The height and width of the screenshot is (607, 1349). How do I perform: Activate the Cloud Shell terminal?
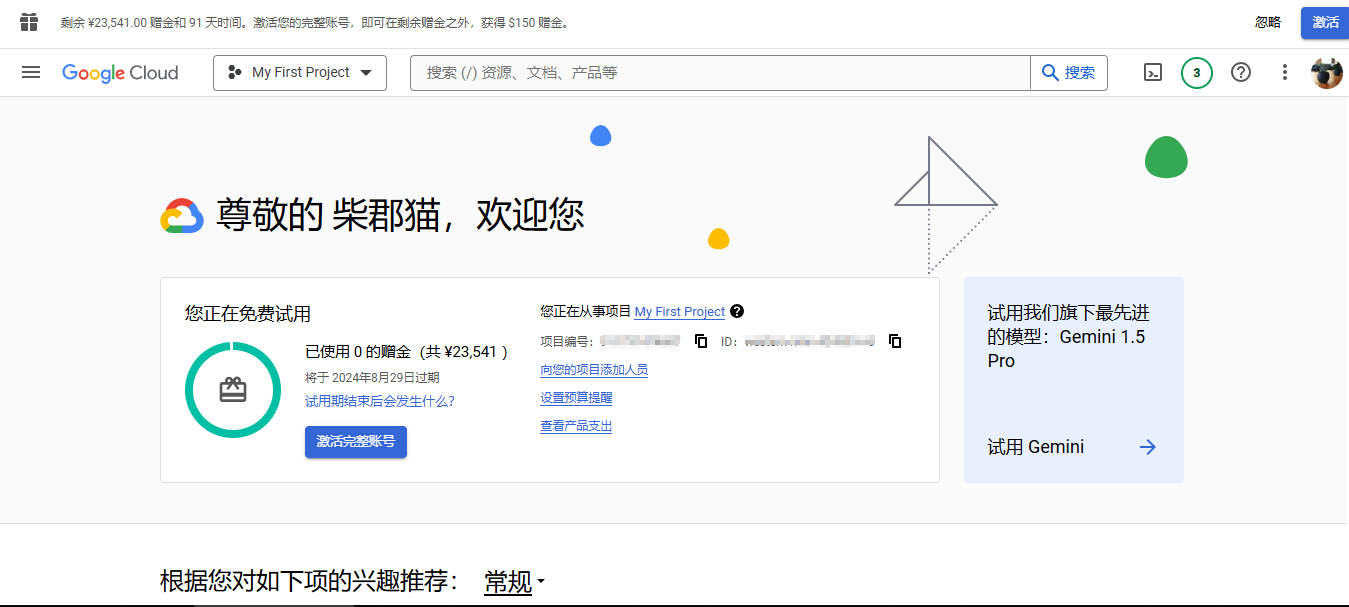point(1152,72)
